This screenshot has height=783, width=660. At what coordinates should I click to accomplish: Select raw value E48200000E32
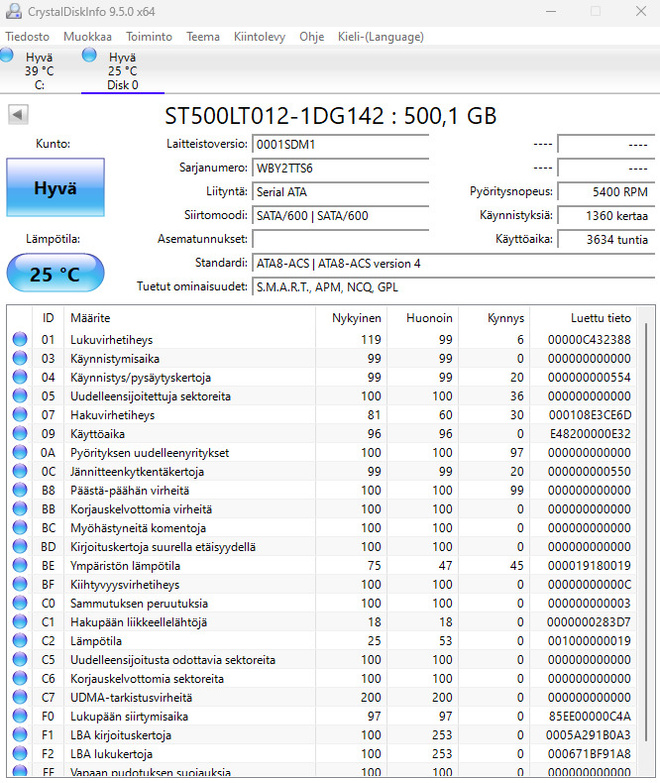pos(590,434)
